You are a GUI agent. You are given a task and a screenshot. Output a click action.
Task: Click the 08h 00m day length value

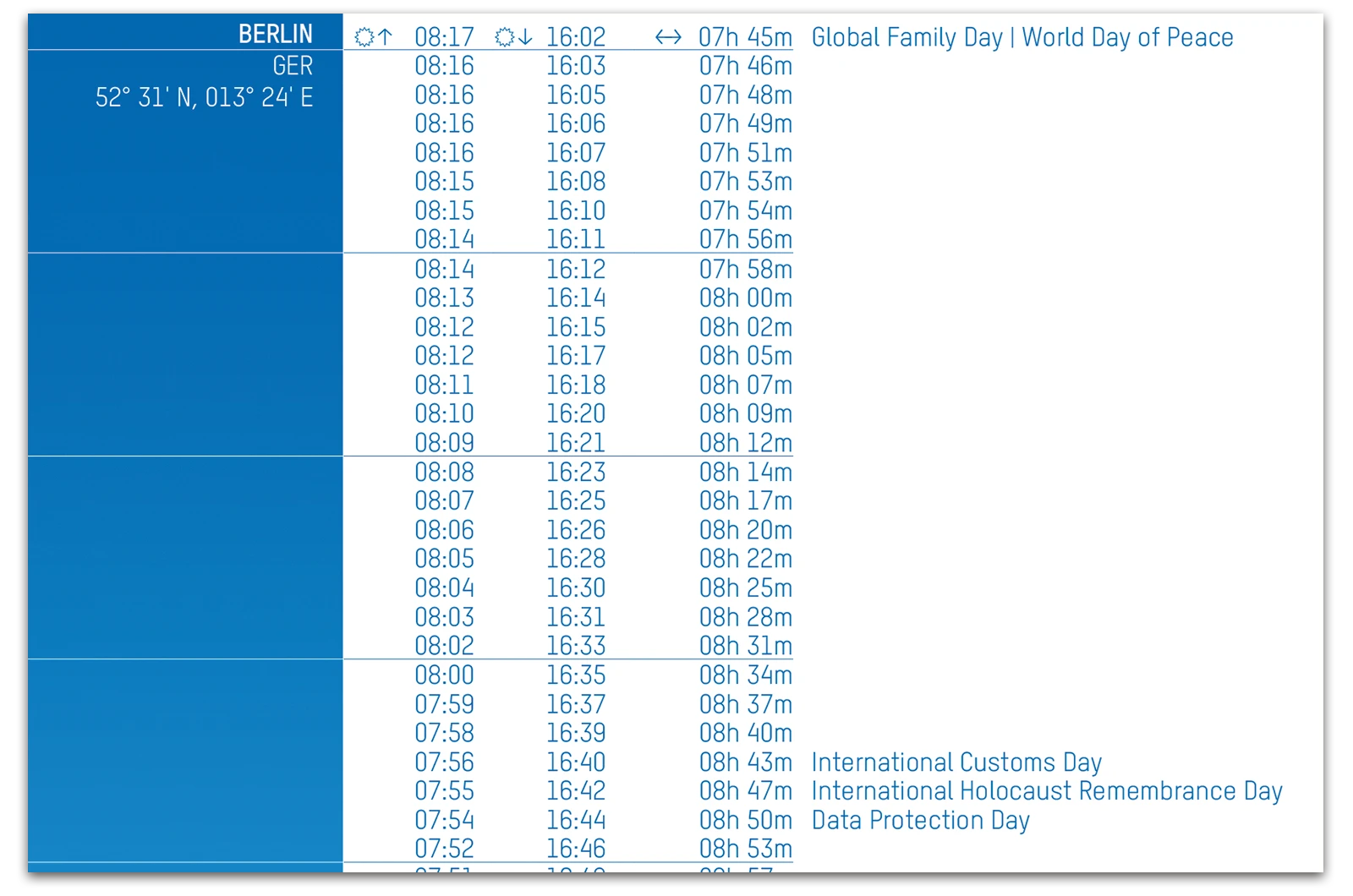(x=745, y=298)
